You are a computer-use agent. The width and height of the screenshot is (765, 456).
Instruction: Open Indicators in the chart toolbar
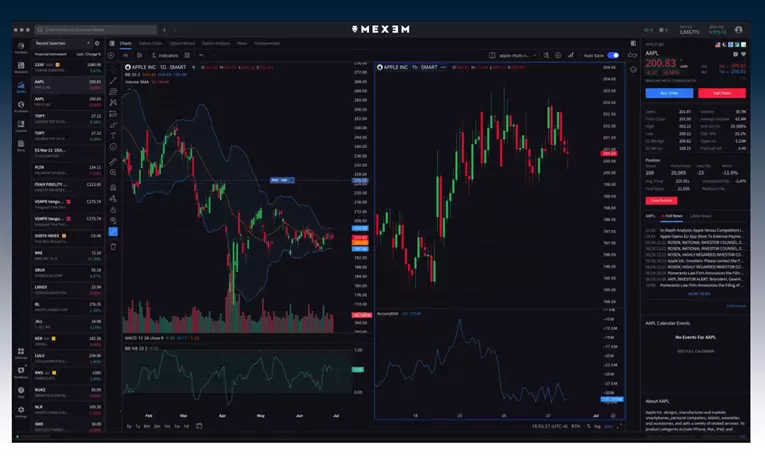pyautogui.click(x=165, y=56)
